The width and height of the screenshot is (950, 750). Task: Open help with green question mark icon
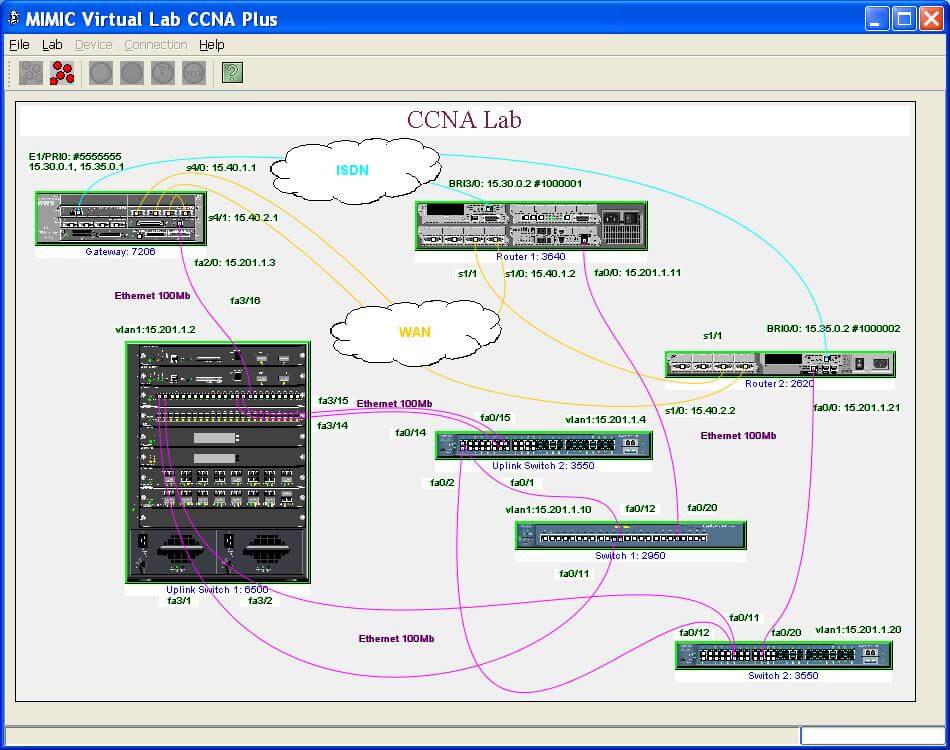232,73
